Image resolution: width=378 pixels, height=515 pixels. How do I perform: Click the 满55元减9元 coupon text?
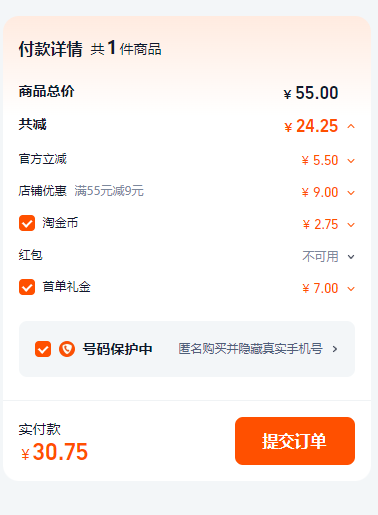pyautogui.click(x=109, y=191)
